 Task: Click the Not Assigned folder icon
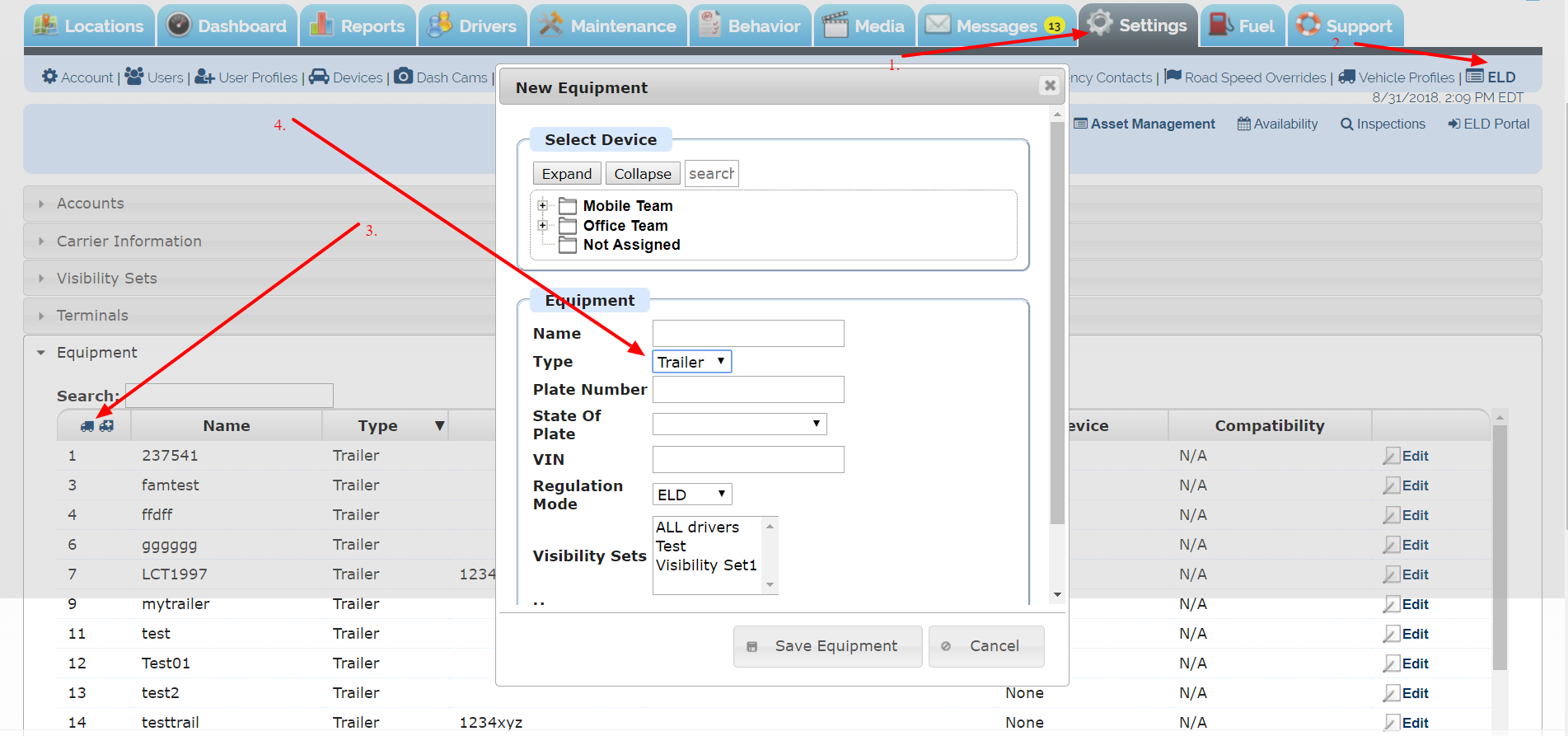pos(568,245)
